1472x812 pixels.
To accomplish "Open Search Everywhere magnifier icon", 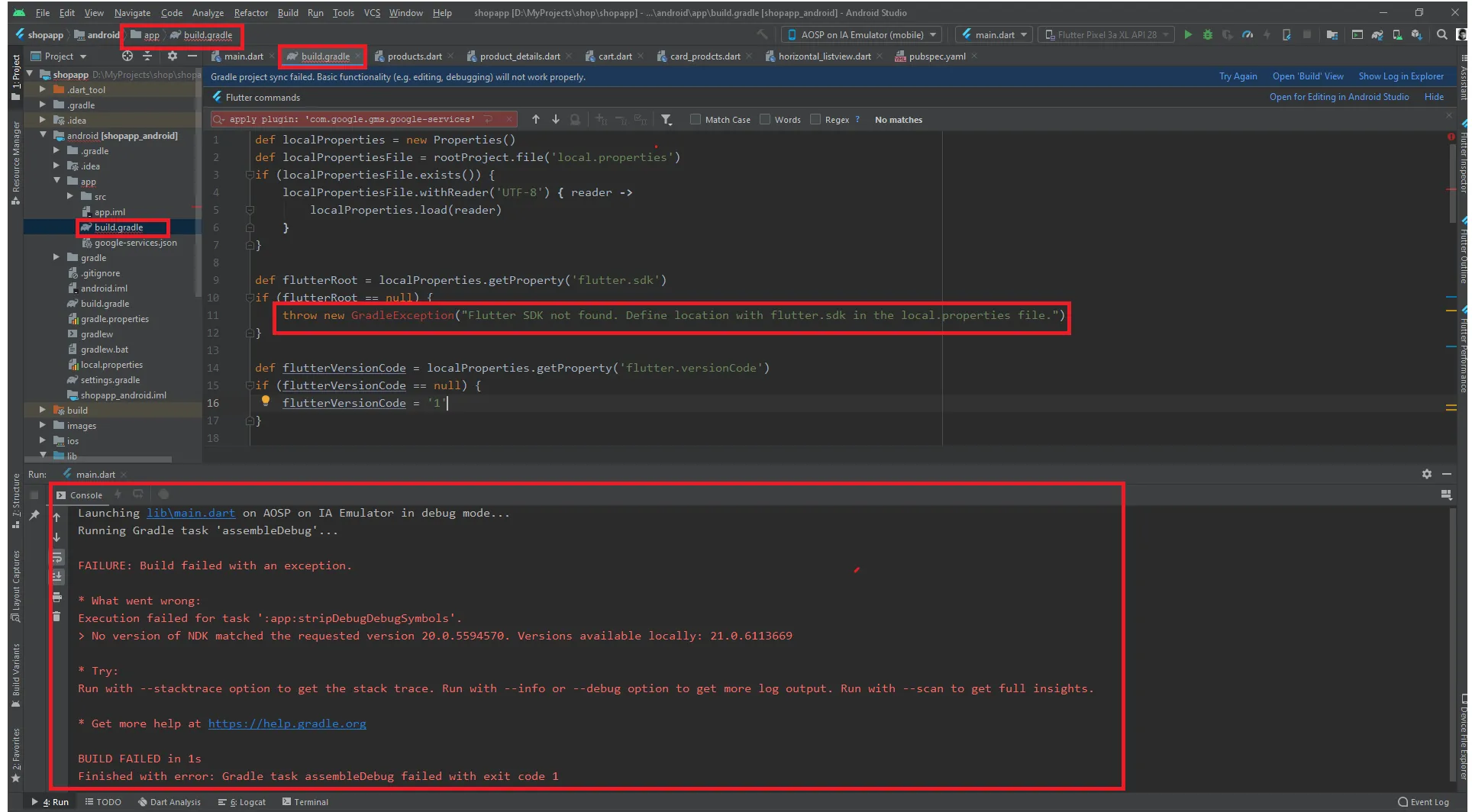I will [1441, 34].
